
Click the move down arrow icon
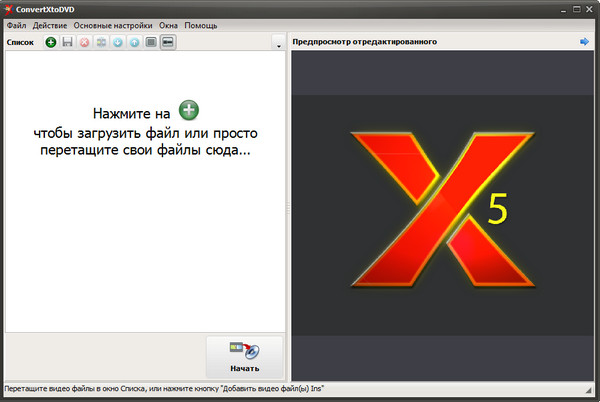click(118, 43)
